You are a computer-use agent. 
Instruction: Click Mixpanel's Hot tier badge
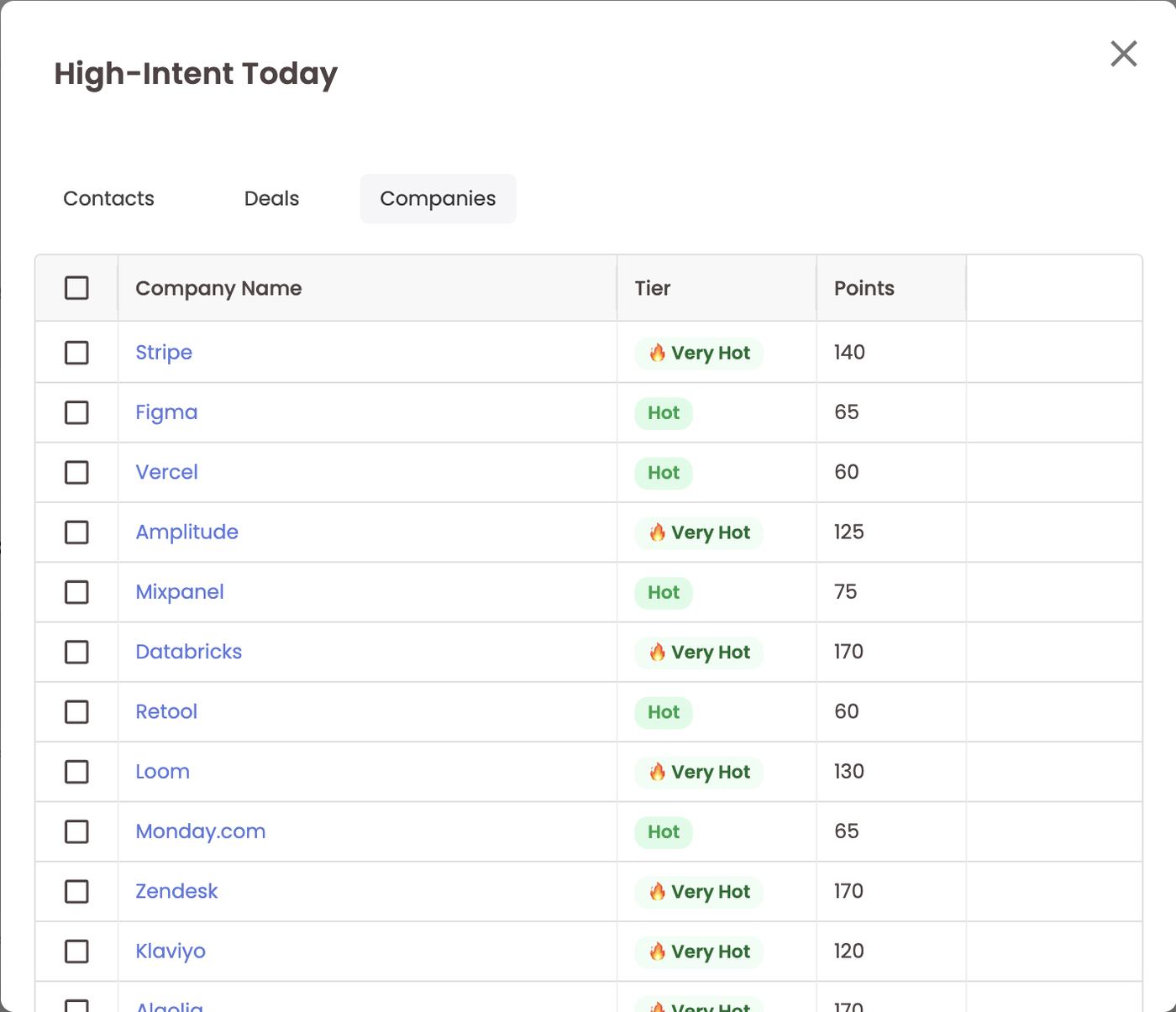pyautogui.click(x=664, y=592)
